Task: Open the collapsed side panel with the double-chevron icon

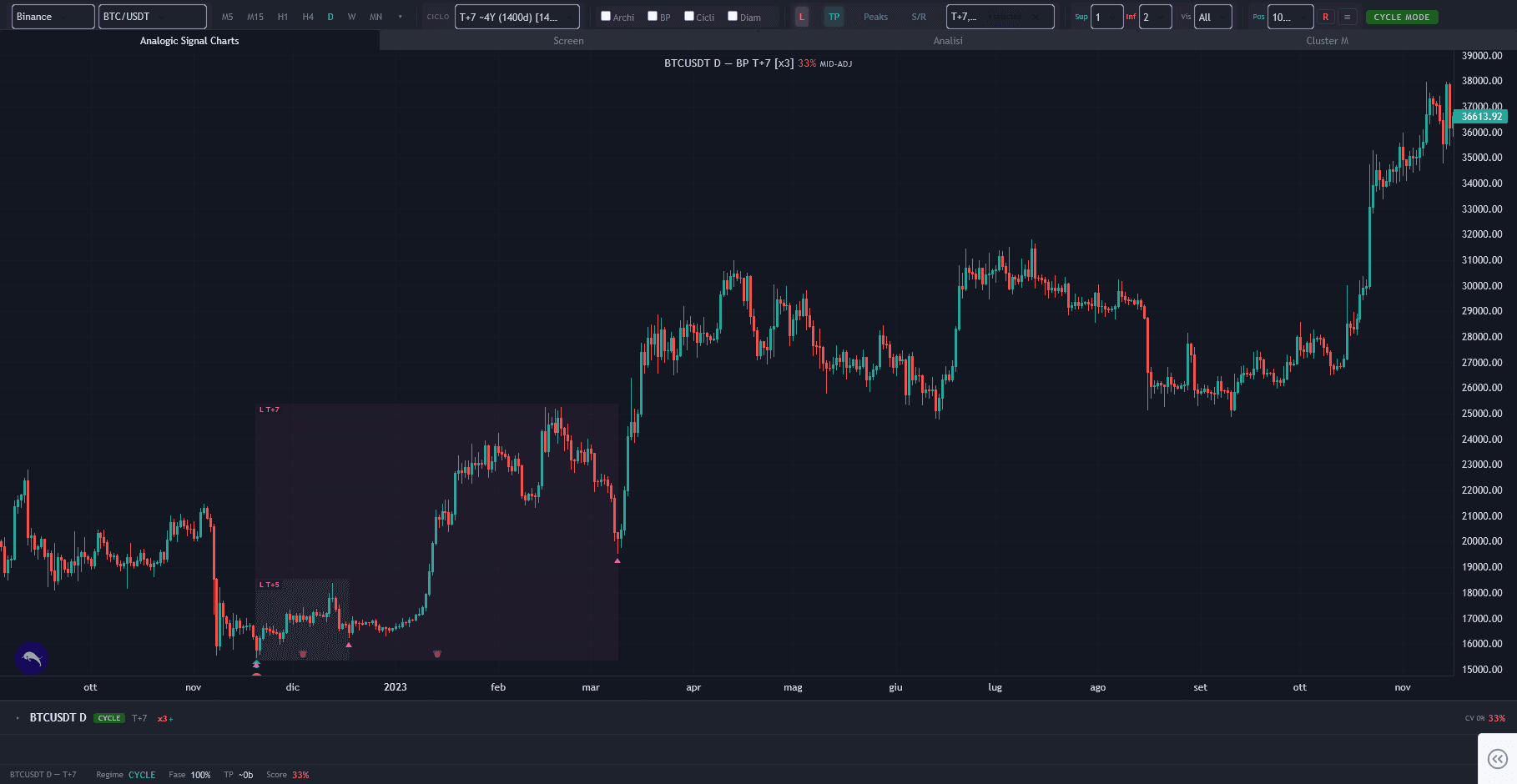Action: tap(1498, 758)
